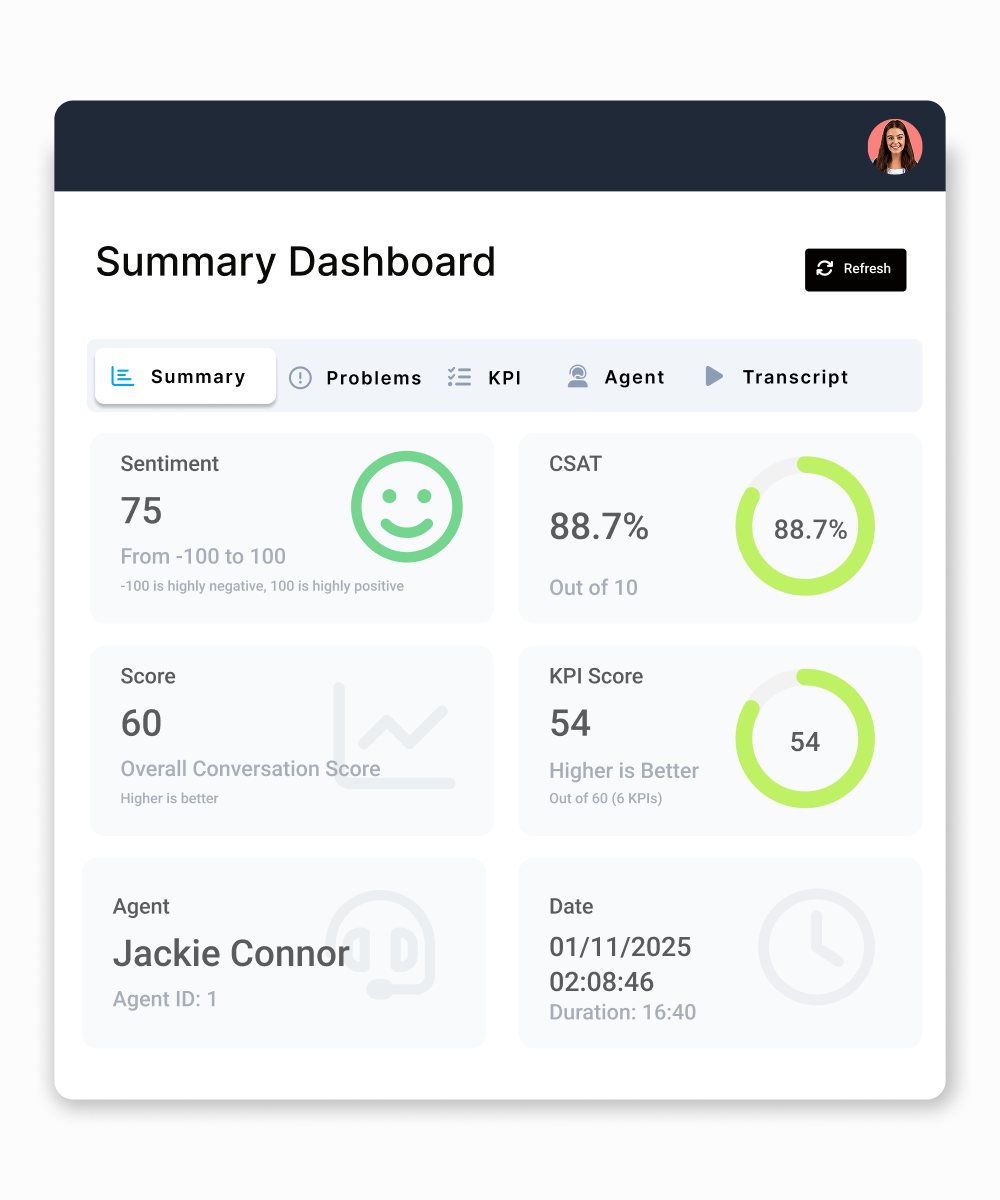The height and width of the screenshot is (1200, 1000).
Task: Click the Jackie Connor agent name
Action: [230, 953]
